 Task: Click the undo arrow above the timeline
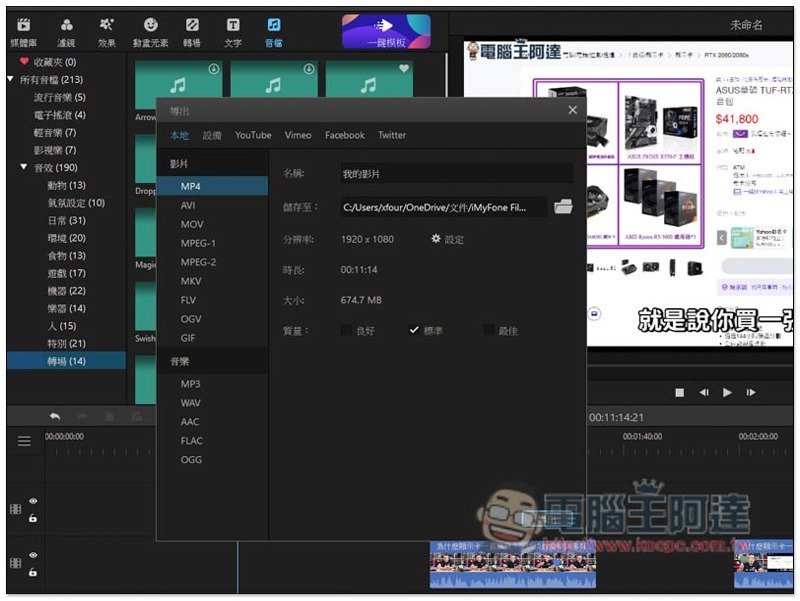(54, 416)
